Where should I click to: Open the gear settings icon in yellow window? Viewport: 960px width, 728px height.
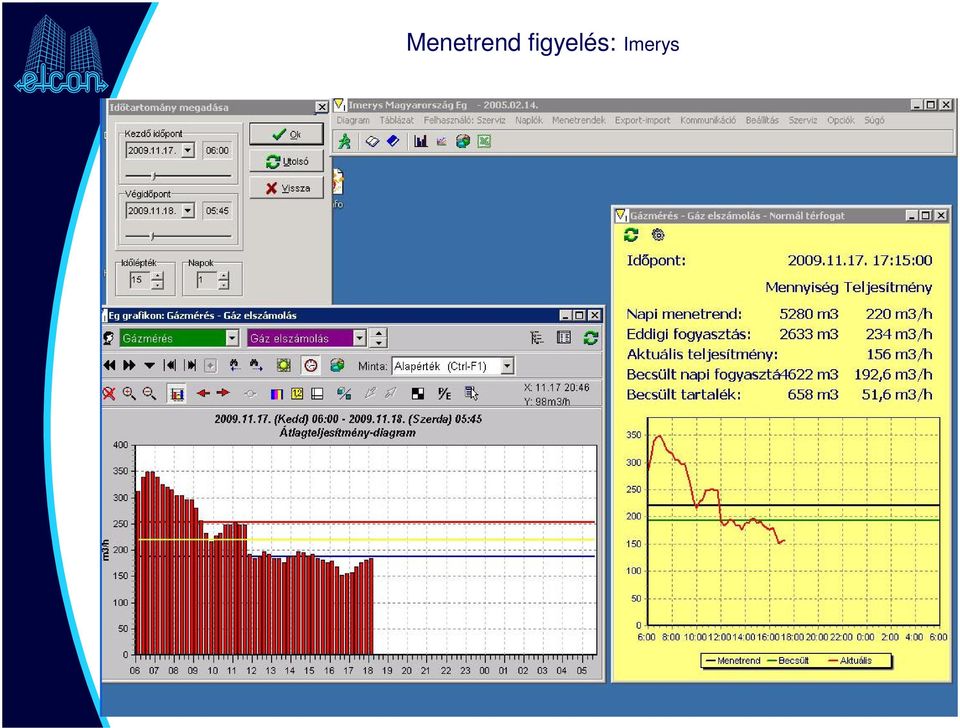[x=658, y=235]
